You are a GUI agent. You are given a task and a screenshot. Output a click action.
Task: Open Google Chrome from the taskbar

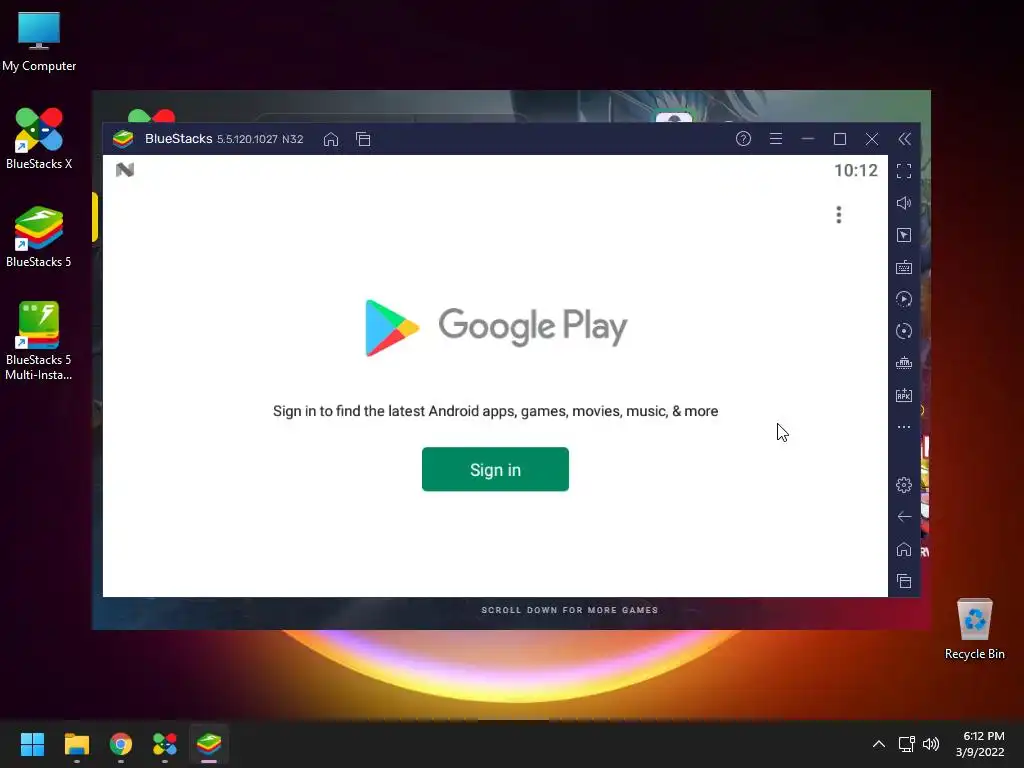coord(121,744)
